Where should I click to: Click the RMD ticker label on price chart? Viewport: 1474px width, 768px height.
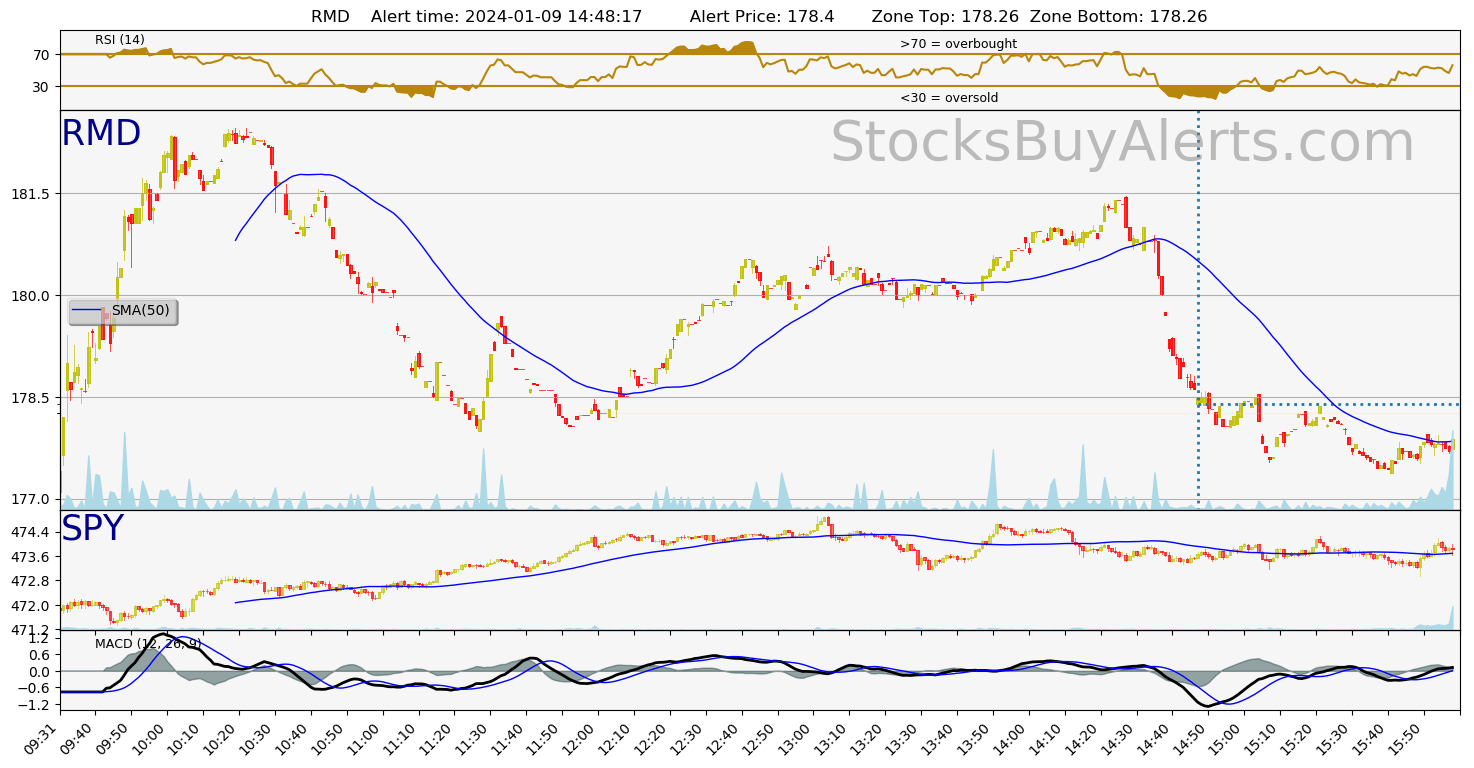pyautogui.click(x=101, y=134)
